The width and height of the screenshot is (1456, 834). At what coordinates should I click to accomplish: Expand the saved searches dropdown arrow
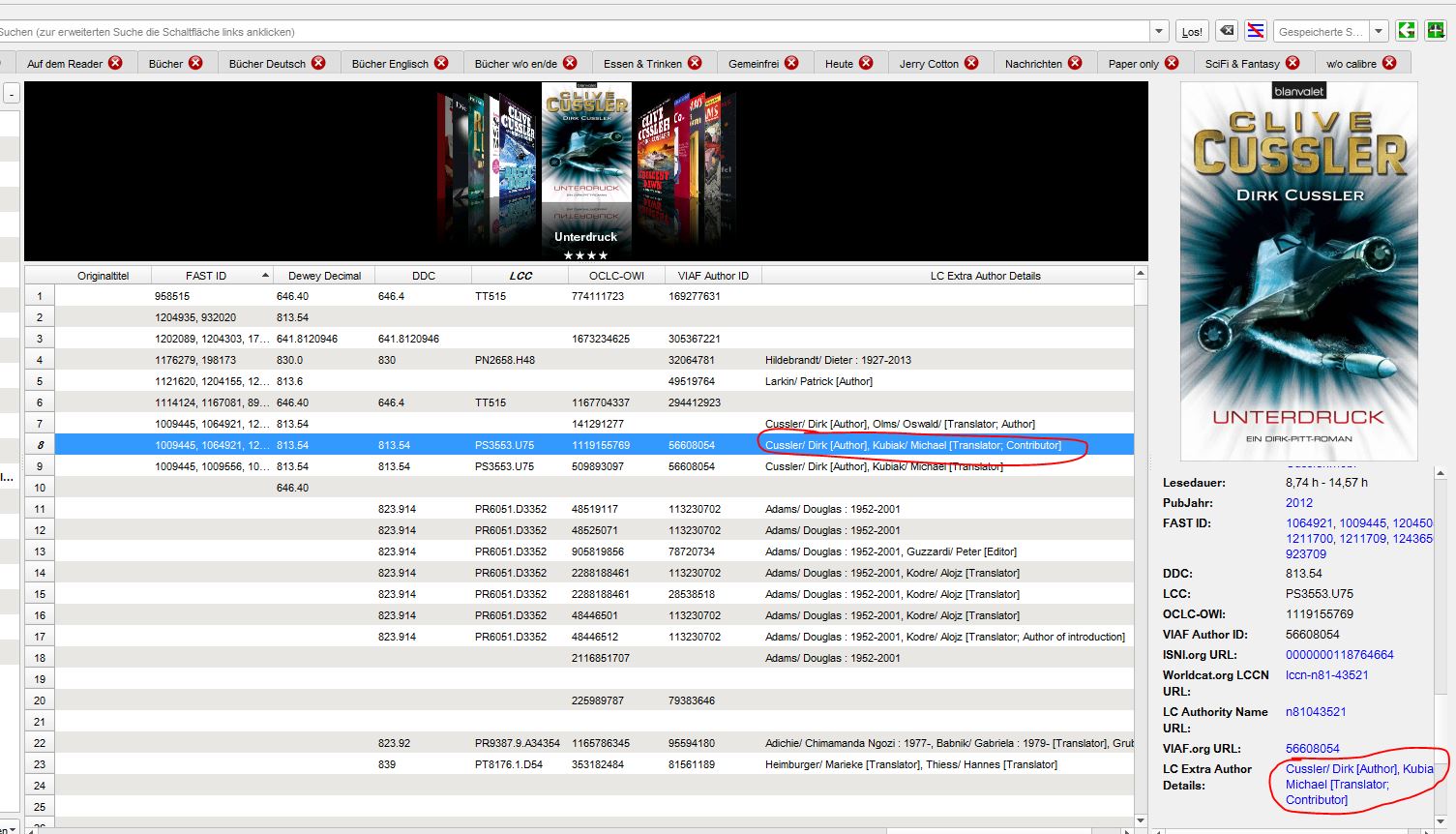[1380, 31]
